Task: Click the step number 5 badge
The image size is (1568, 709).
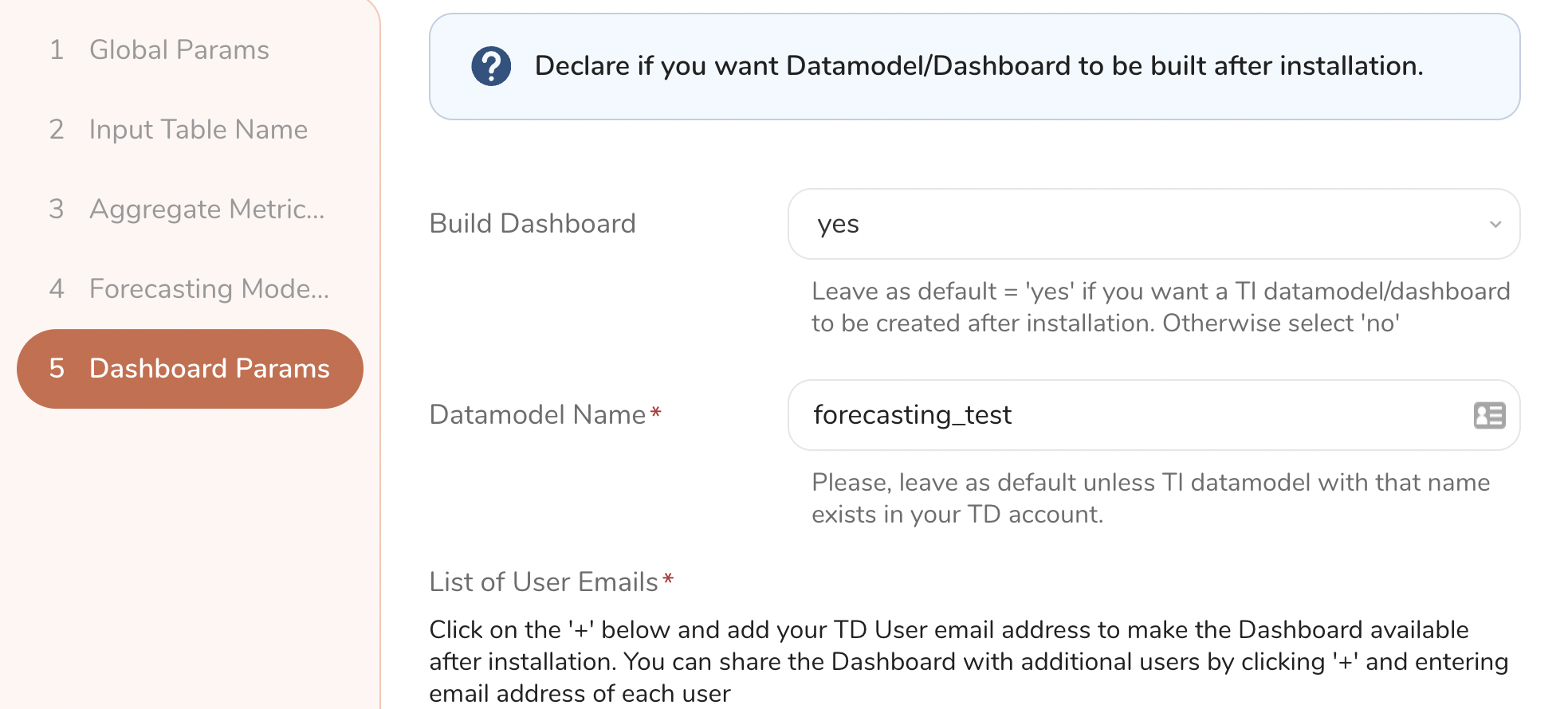Action: pos(57,369)
